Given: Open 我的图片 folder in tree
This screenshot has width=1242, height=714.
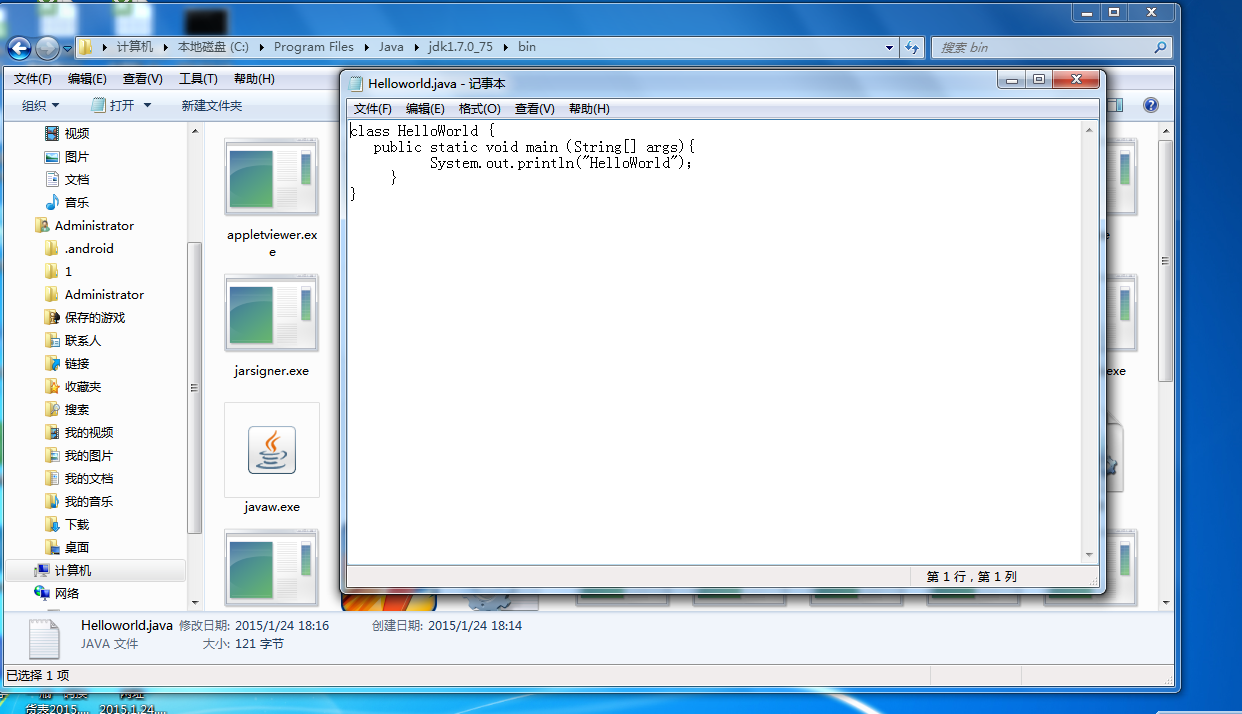Looking at the screenshot, I should pyautogui.click(x=89, y=455).
